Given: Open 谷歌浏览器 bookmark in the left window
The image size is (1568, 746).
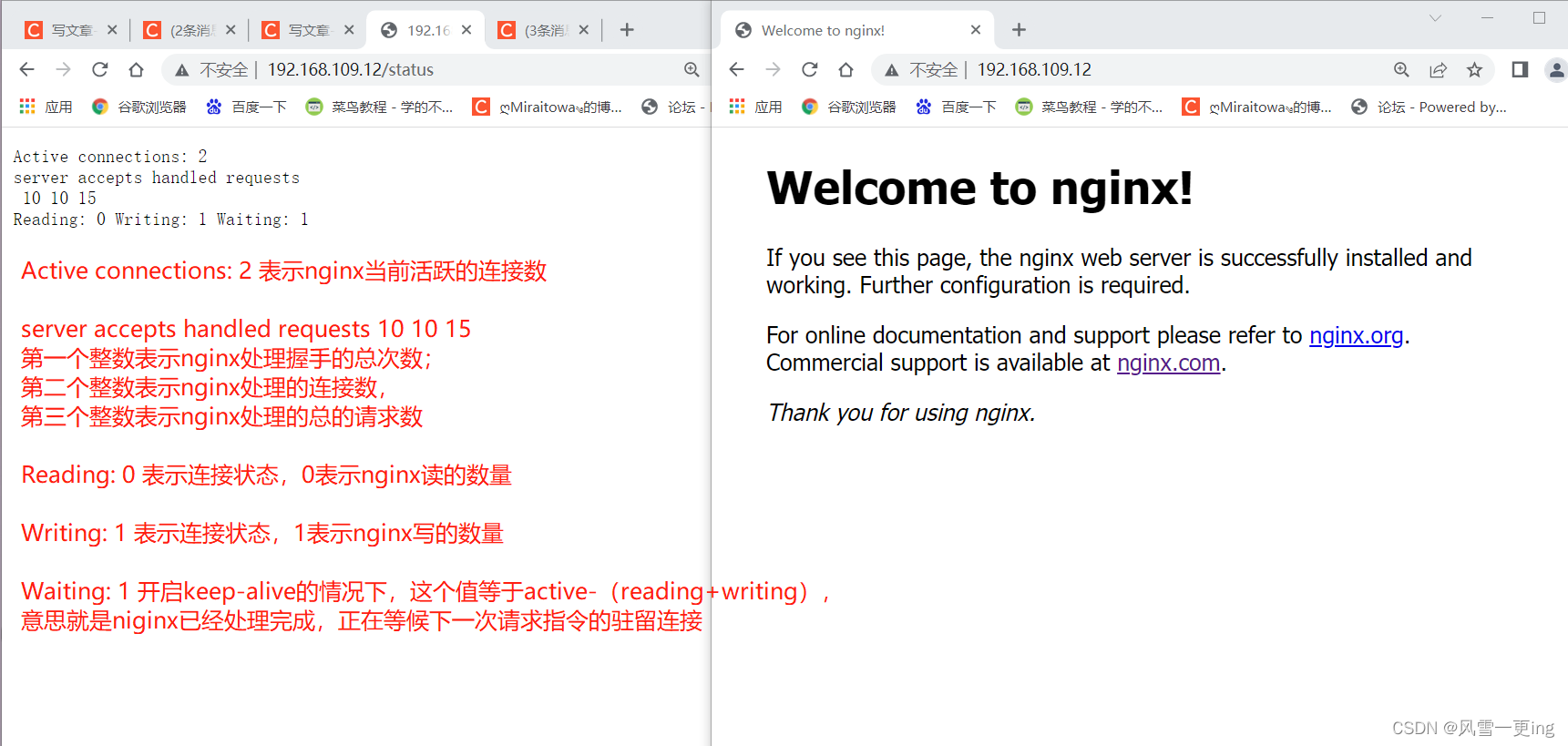Looking at the screenshot, I should coord(139,107).
